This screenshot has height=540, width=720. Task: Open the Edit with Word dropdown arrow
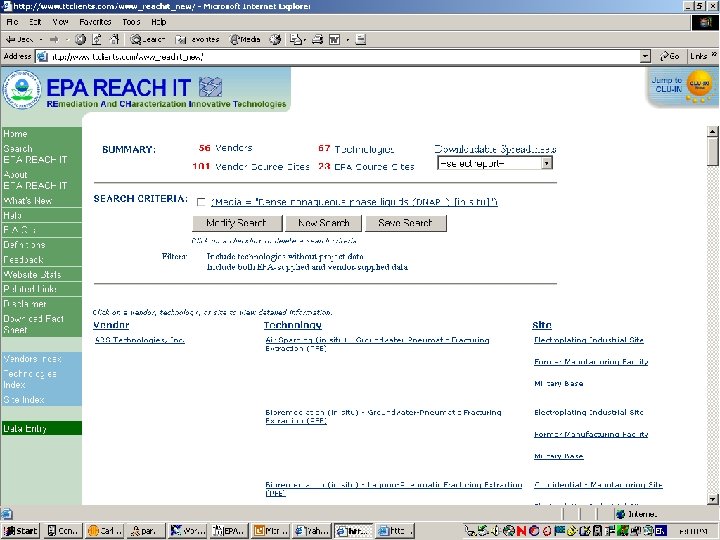[348, 39]
